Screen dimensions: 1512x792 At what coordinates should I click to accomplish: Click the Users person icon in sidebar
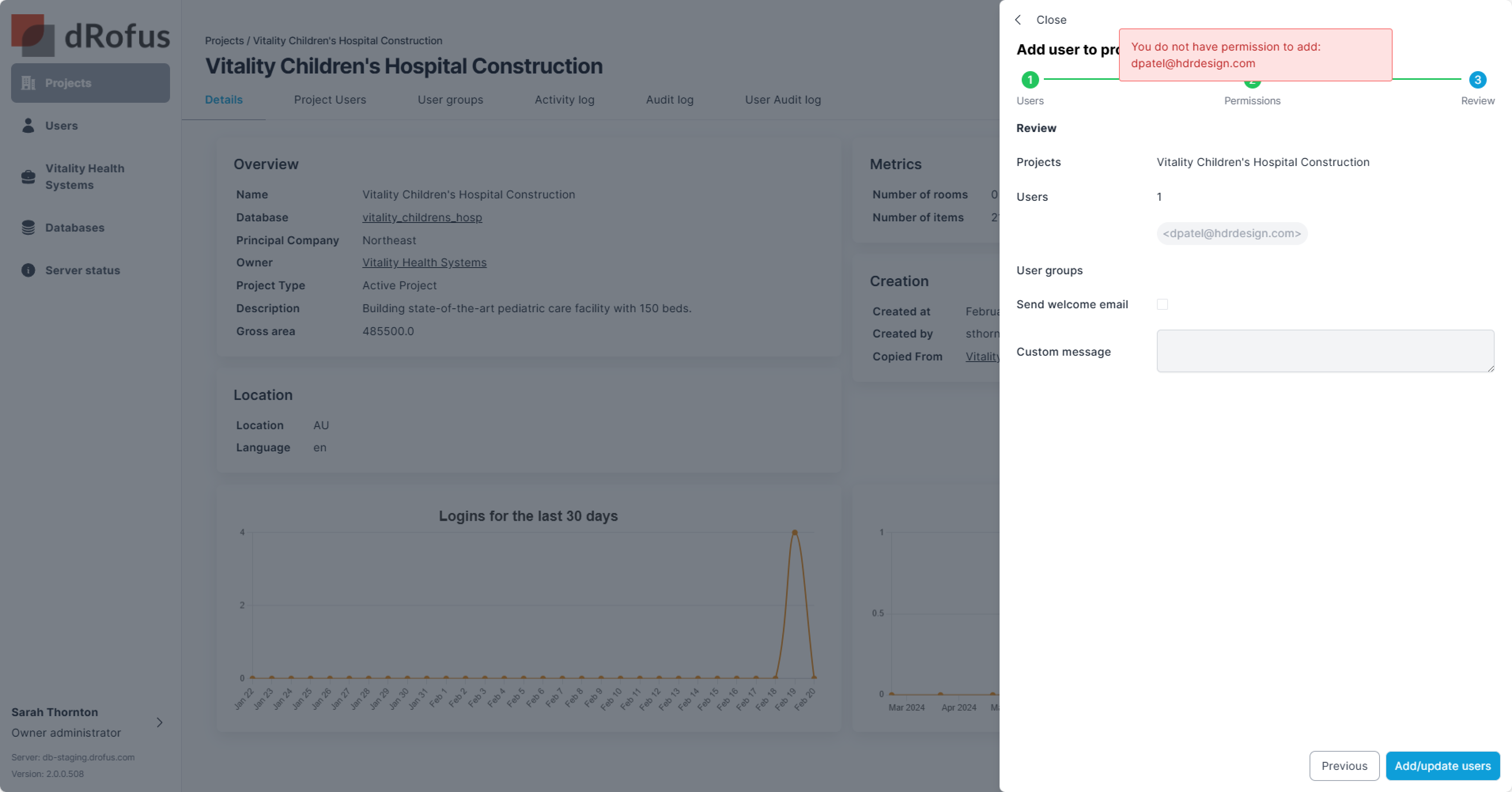coord(28,126)
